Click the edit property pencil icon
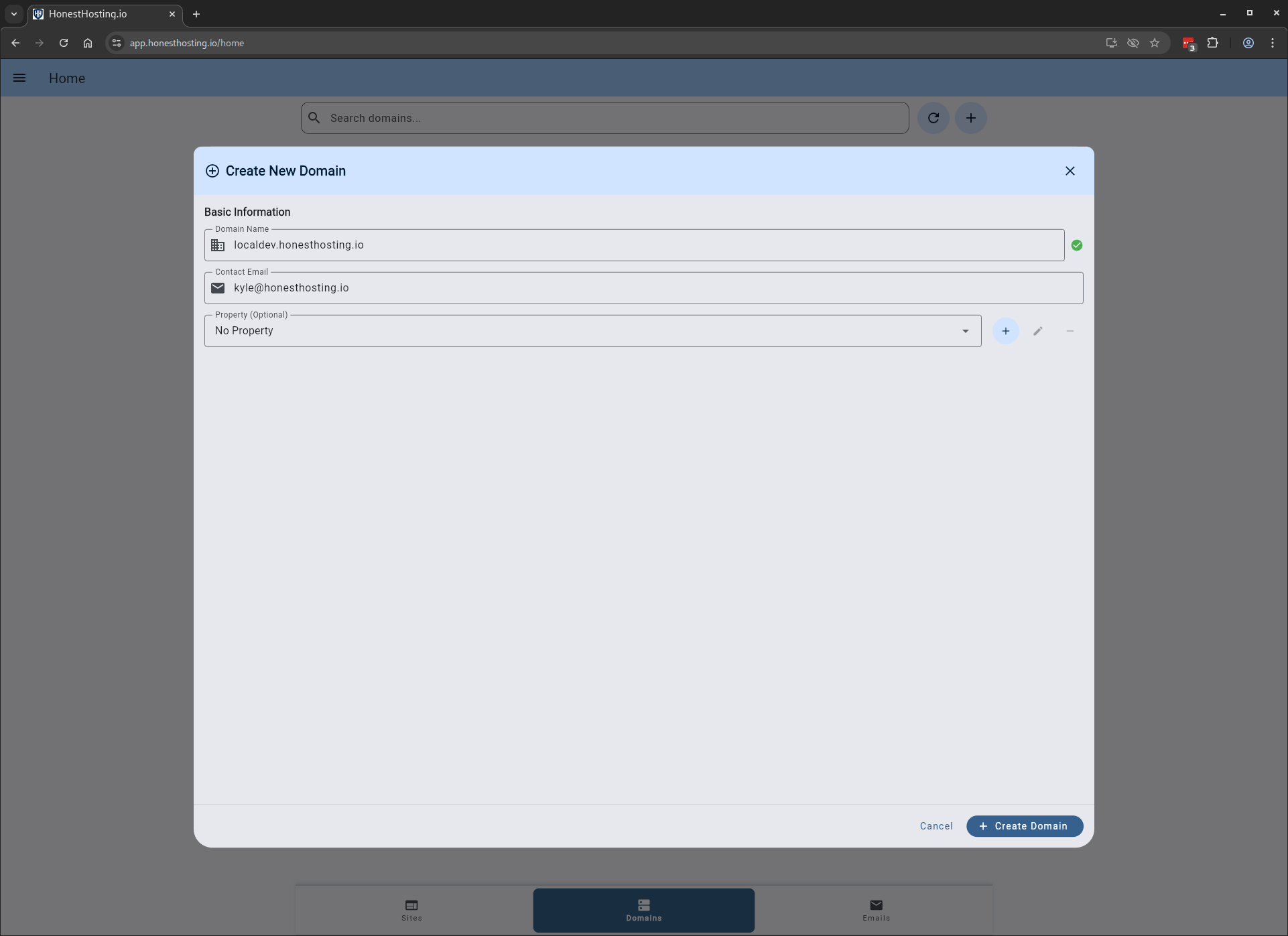The image size is (1288, 936). coord(1037,331)
